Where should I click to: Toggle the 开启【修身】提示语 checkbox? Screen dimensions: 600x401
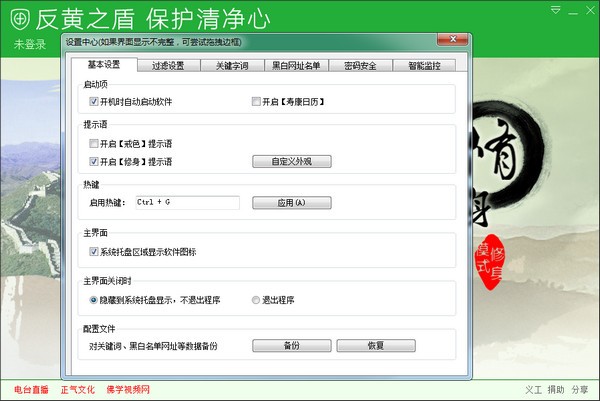point(94,161)
